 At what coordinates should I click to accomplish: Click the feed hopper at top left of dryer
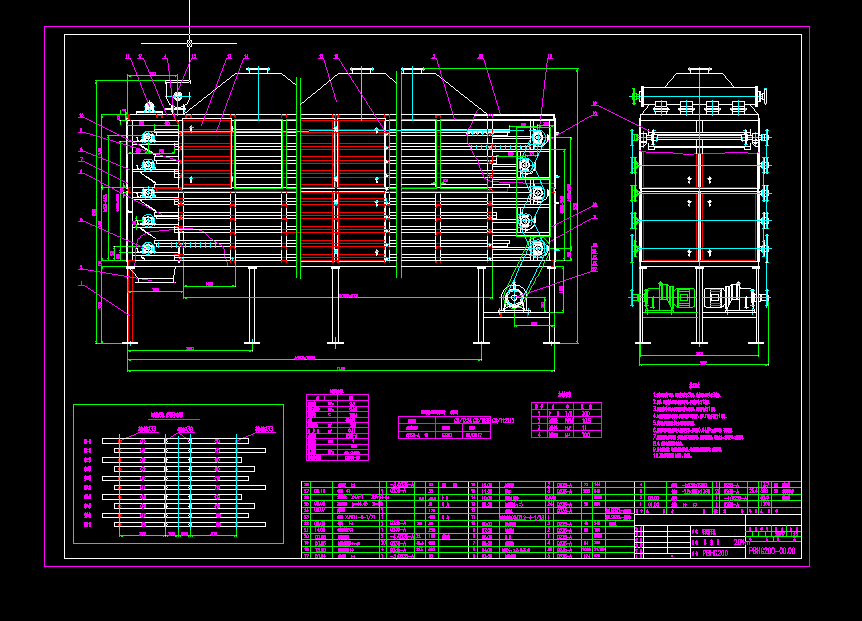(178, 95)
